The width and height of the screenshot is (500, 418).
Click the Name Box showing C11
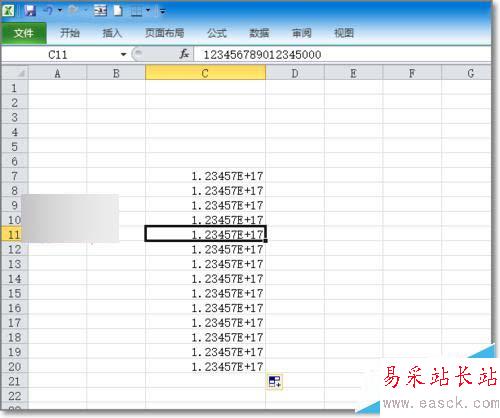coord(60,54)
